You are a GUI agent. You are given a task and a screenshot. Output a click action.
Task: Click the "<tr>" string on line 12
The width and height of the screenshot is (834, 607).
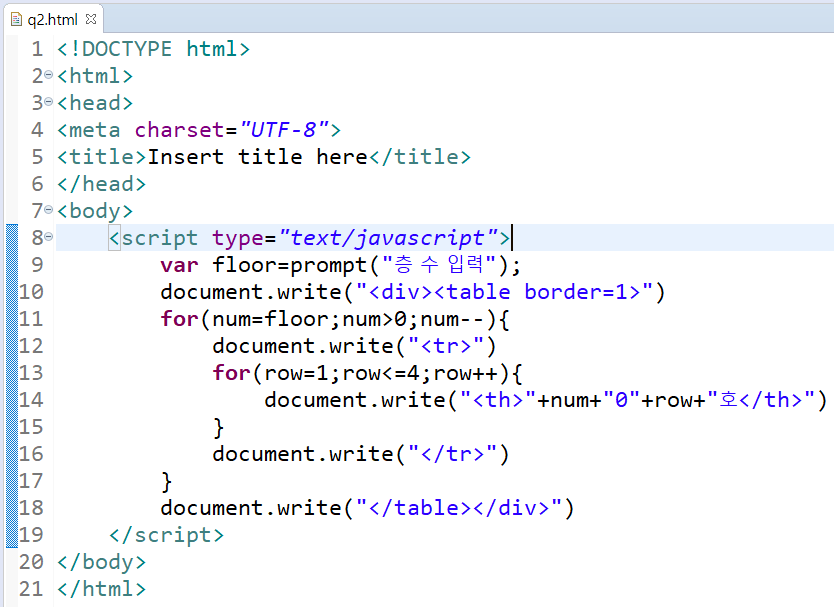tap(446, 346)
